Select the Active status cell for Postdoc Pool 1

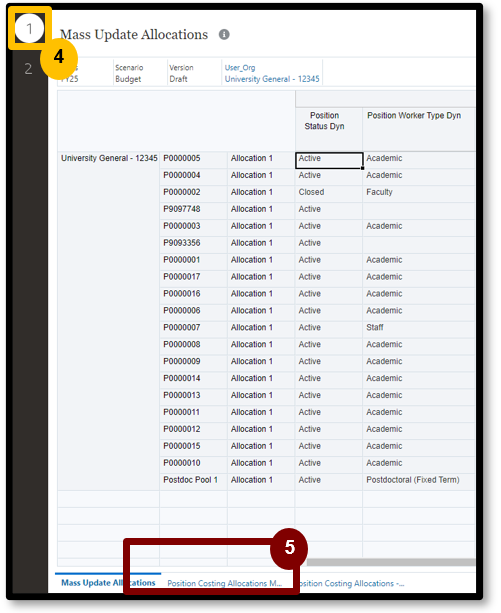[x=329, y=480]
